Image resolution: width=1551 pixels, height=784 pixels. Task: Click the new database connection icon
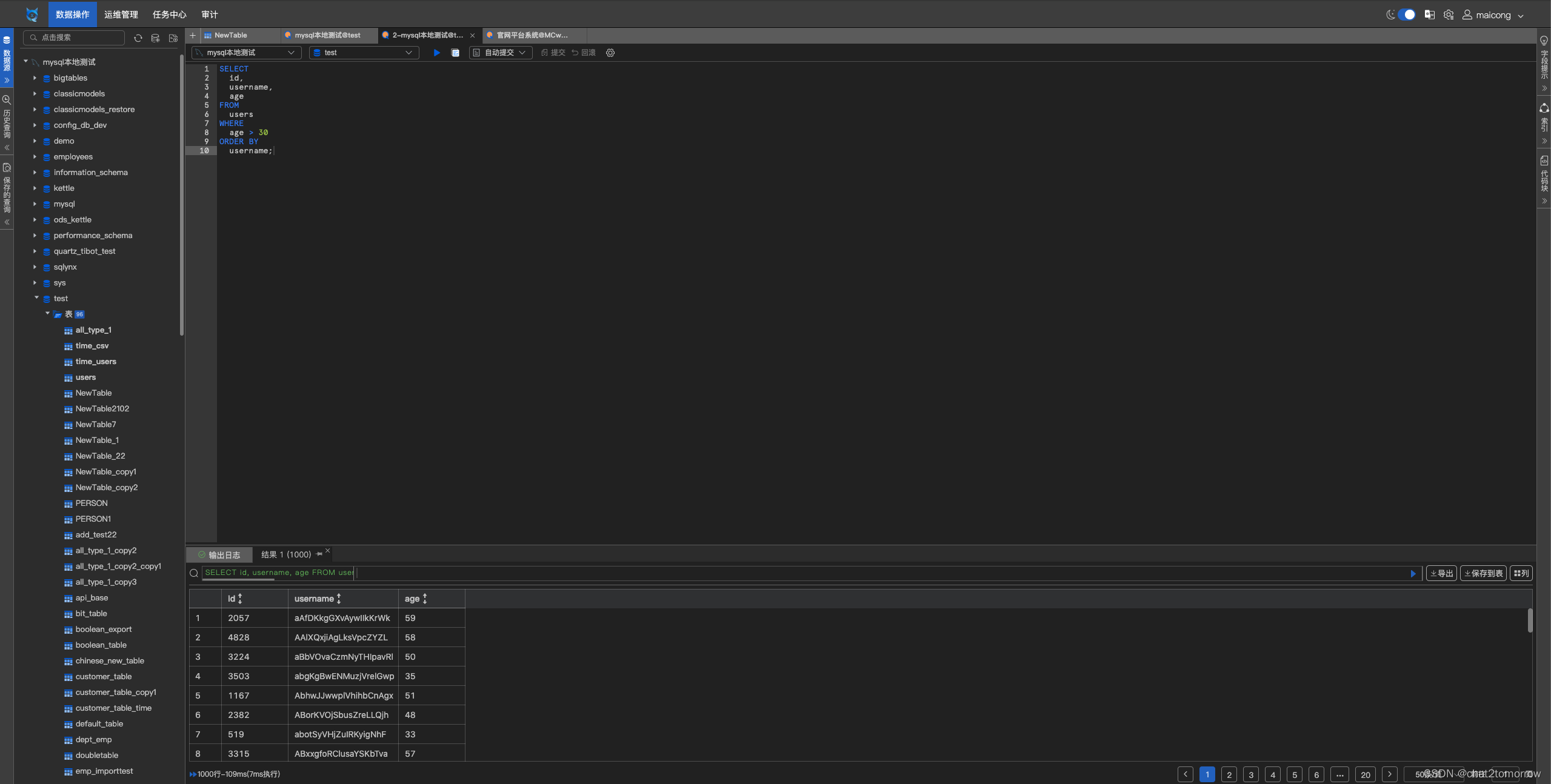coord(155,38)
